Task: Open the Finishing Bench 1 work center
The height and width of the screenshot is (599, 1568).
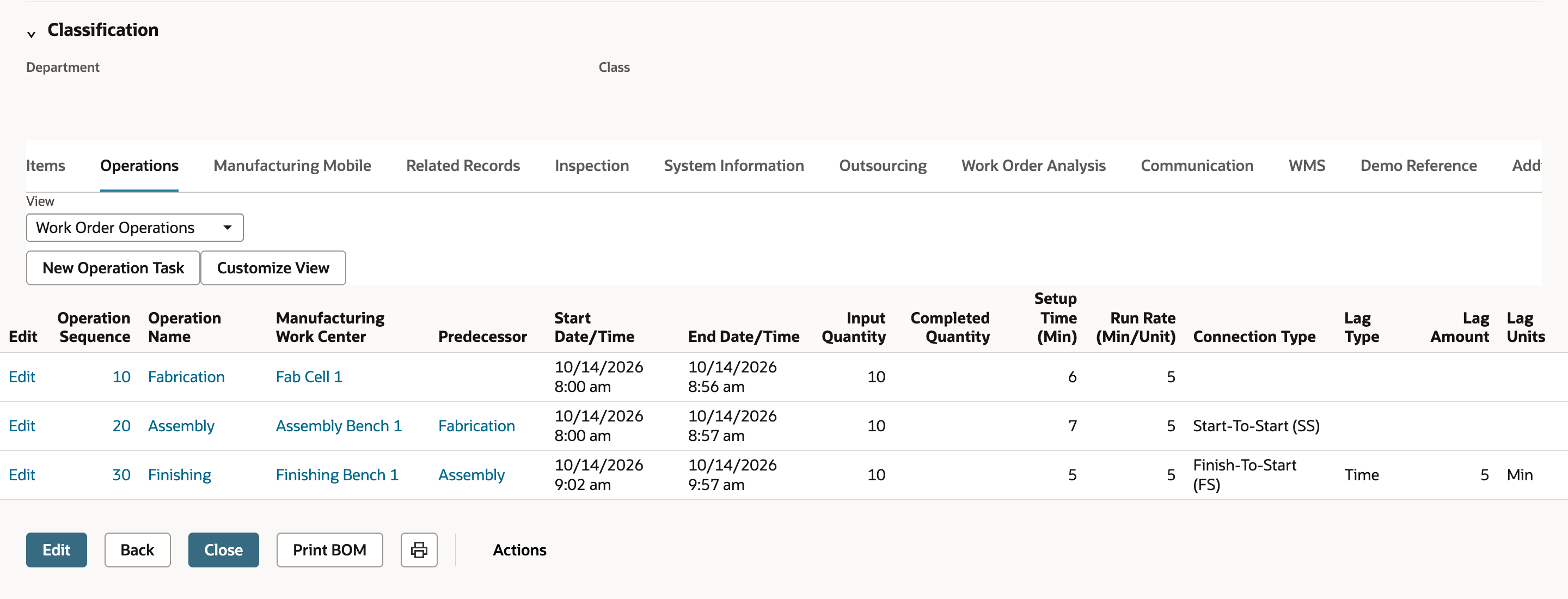Action: [x=337, y=475]
